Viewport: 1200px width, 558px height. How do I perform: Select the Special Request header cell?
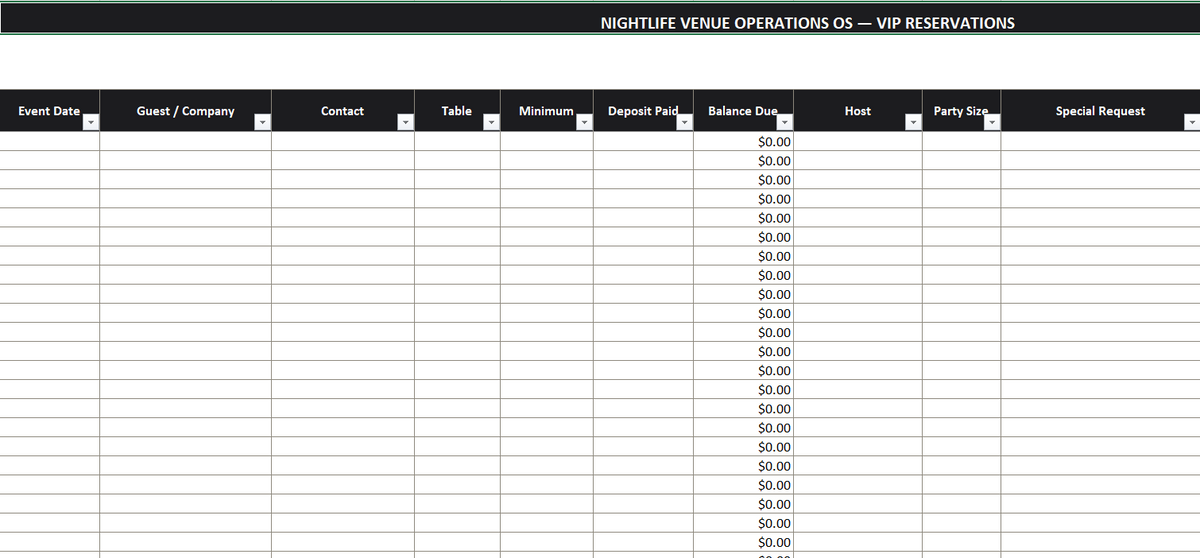[1100, 111]
